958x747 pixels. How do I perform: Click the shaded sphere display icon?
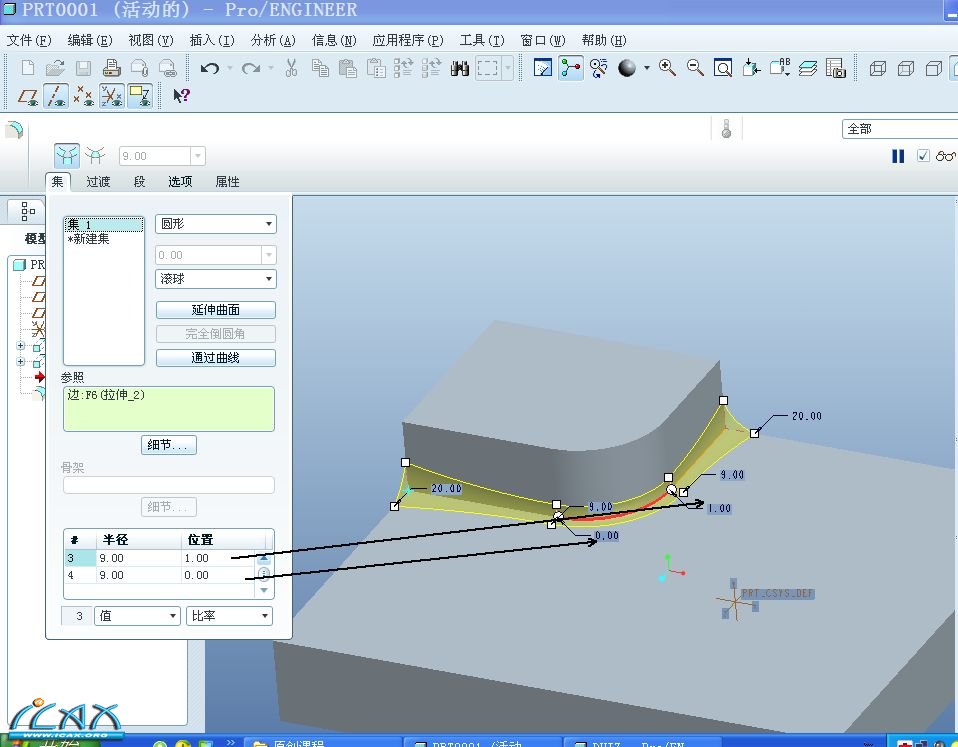(x=627, y=68)
